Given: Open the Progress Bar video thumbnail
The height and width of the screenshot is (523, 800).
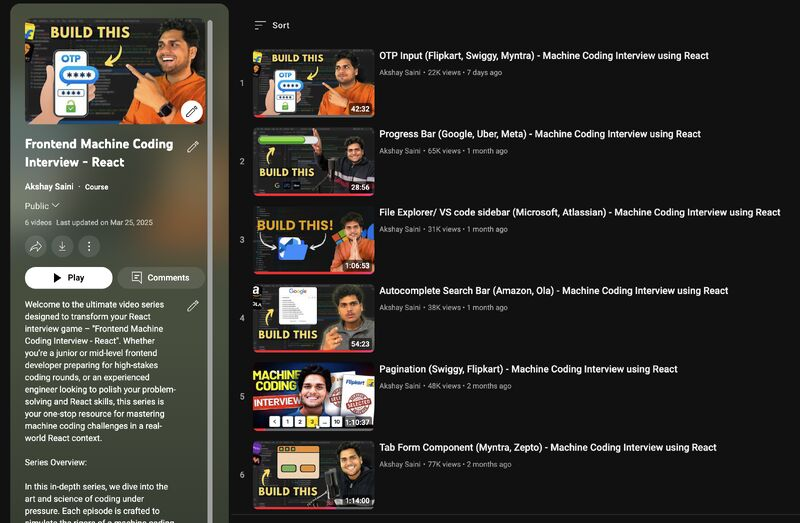Looking at the screenshot, I should tap(314, 162).
